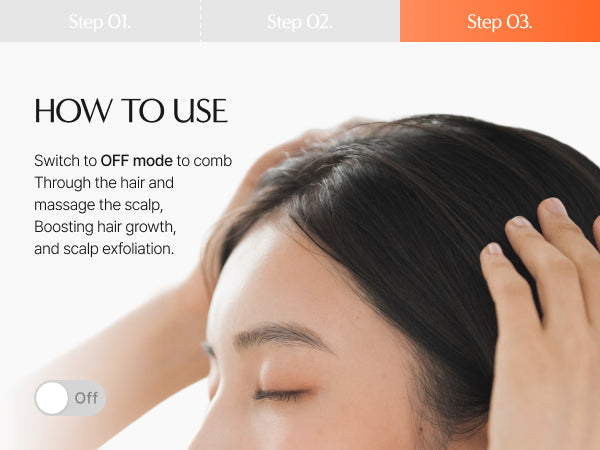Select the line "Boosting hair growth,"
This screenshot has width=600, height=450.
105,227
